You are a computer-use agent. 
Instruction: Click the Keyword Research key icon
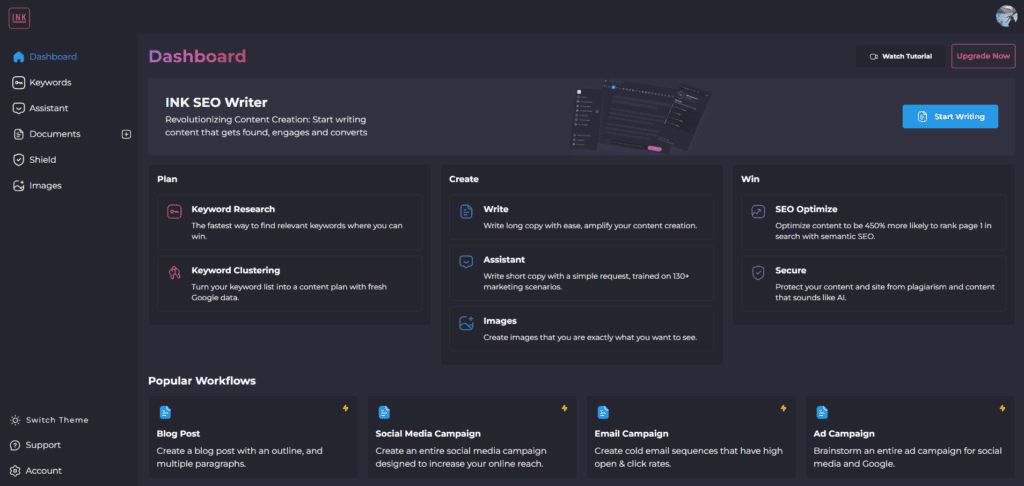(174, 211)
